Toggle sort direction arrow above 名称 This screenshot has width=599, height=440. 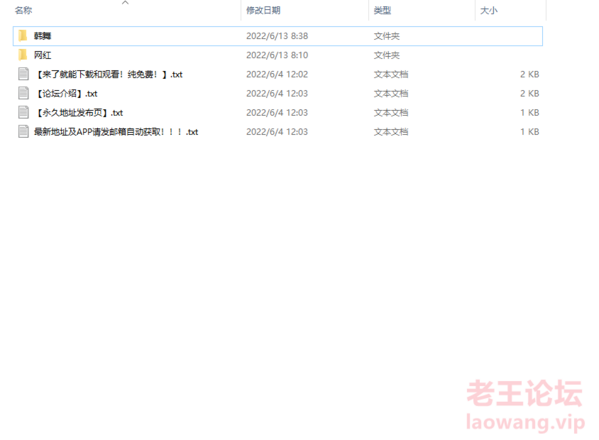tap(125, 3)
